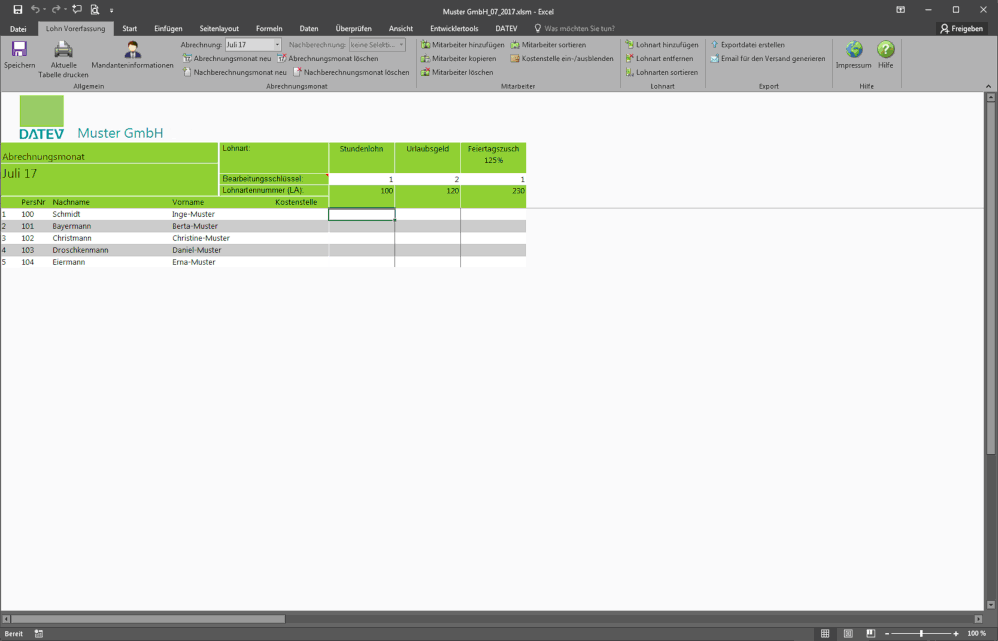Select Page Layout view in status bar
Screen dimensions: 998x641
[848, 633]
